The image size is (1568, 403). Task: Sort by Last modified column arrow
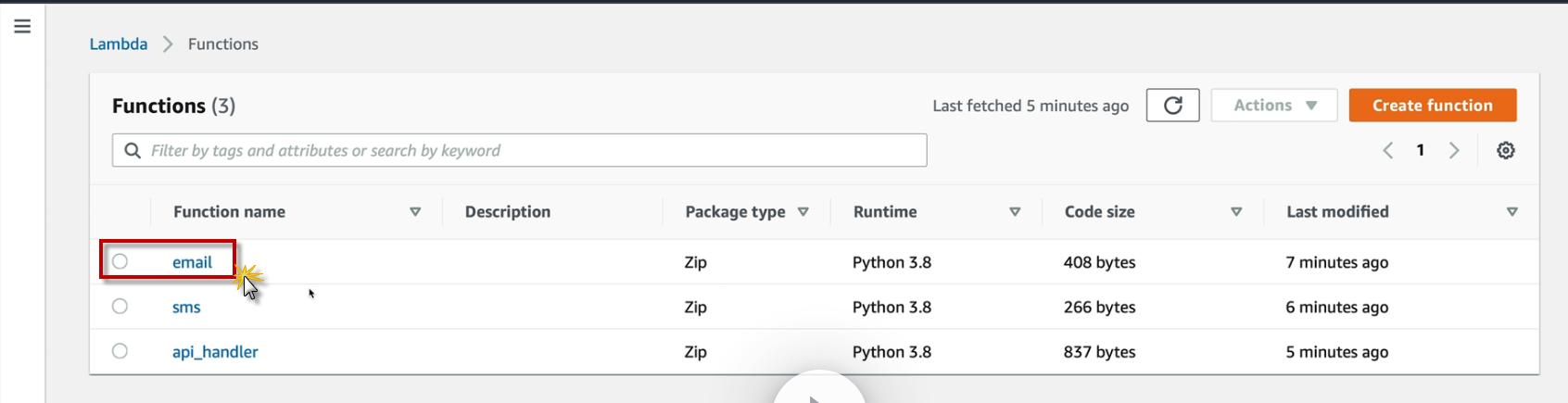coord(1511,212)
